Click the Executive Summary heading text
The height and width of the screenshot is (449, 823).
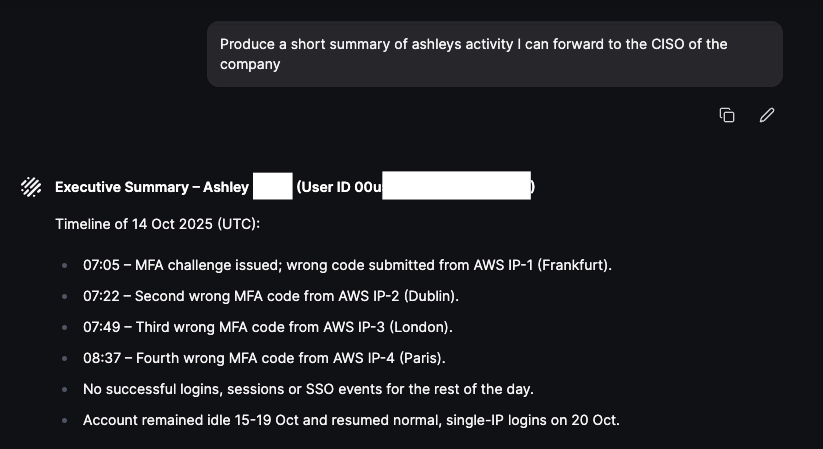click(152, 187)
